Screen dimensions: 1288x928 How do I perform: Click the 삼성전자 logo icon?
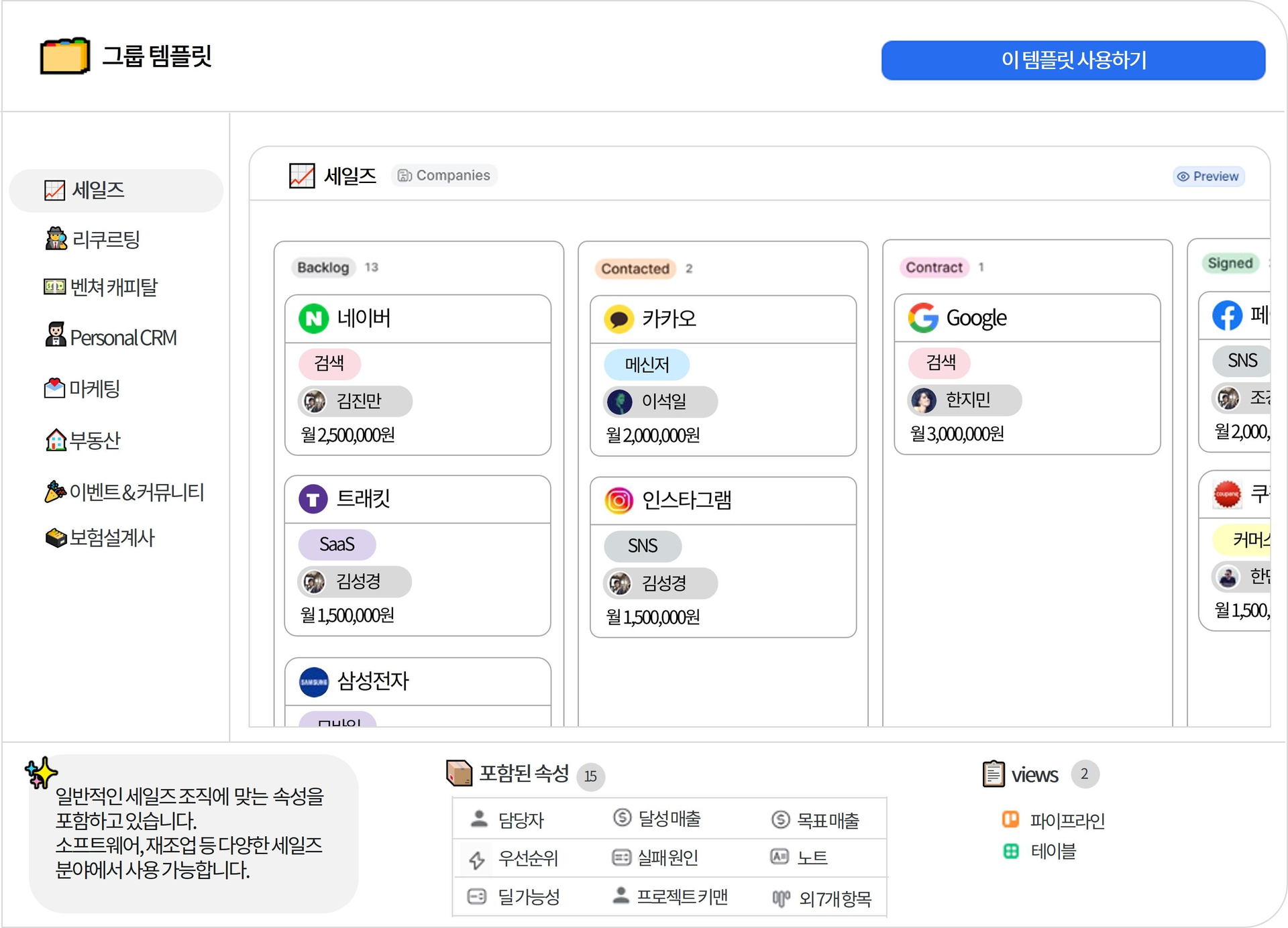point(313,682)
